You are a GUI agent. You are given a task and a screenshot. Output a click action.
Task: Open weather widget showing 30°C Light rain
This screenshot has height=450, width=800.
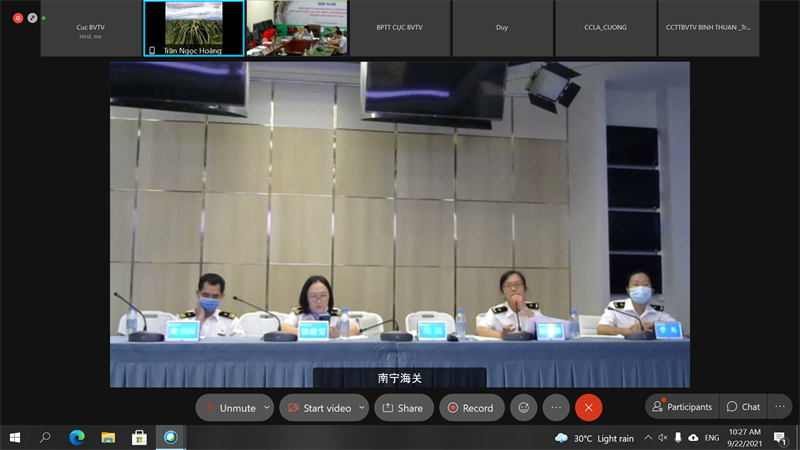(594, 438)
